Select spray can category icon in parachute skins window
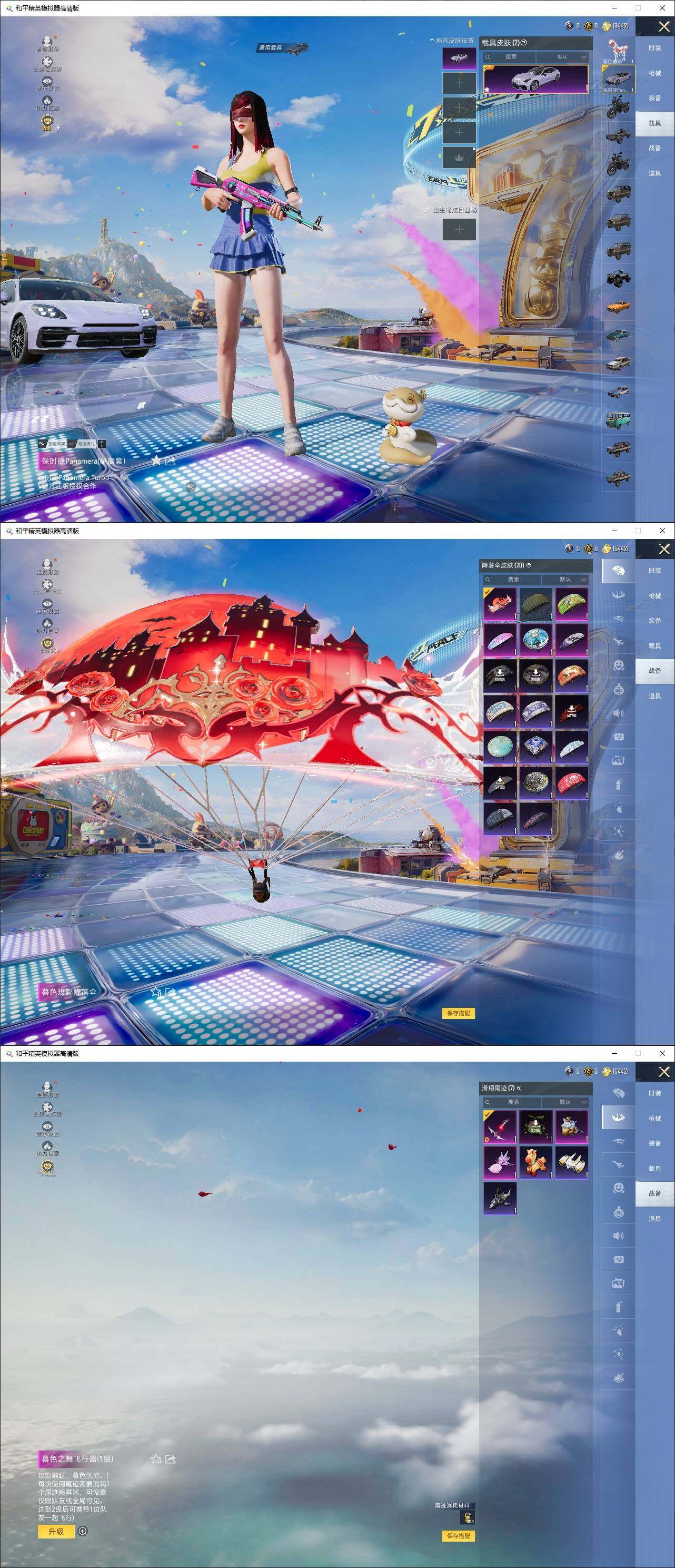Screen dimensions: 675x1568 tap(618, 784)
